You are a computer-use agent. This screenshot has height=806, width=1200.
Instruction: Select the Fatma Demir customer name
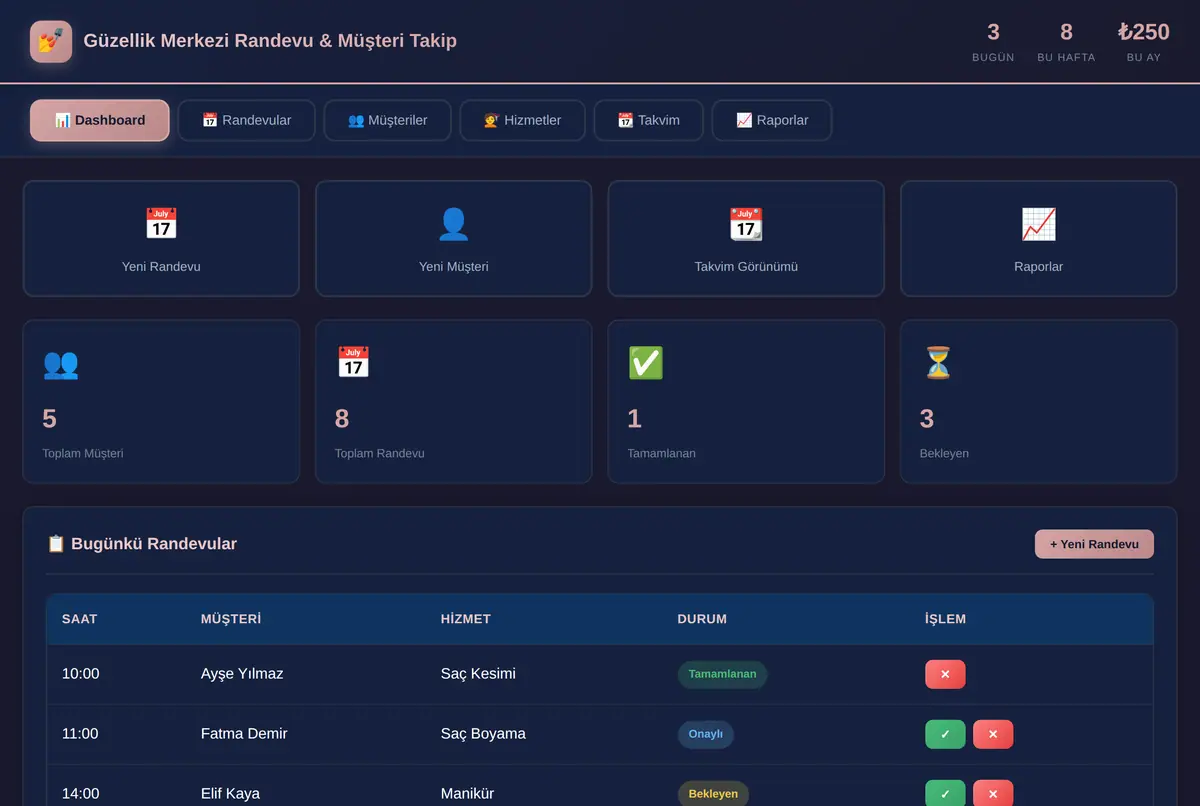pos(244,734)
